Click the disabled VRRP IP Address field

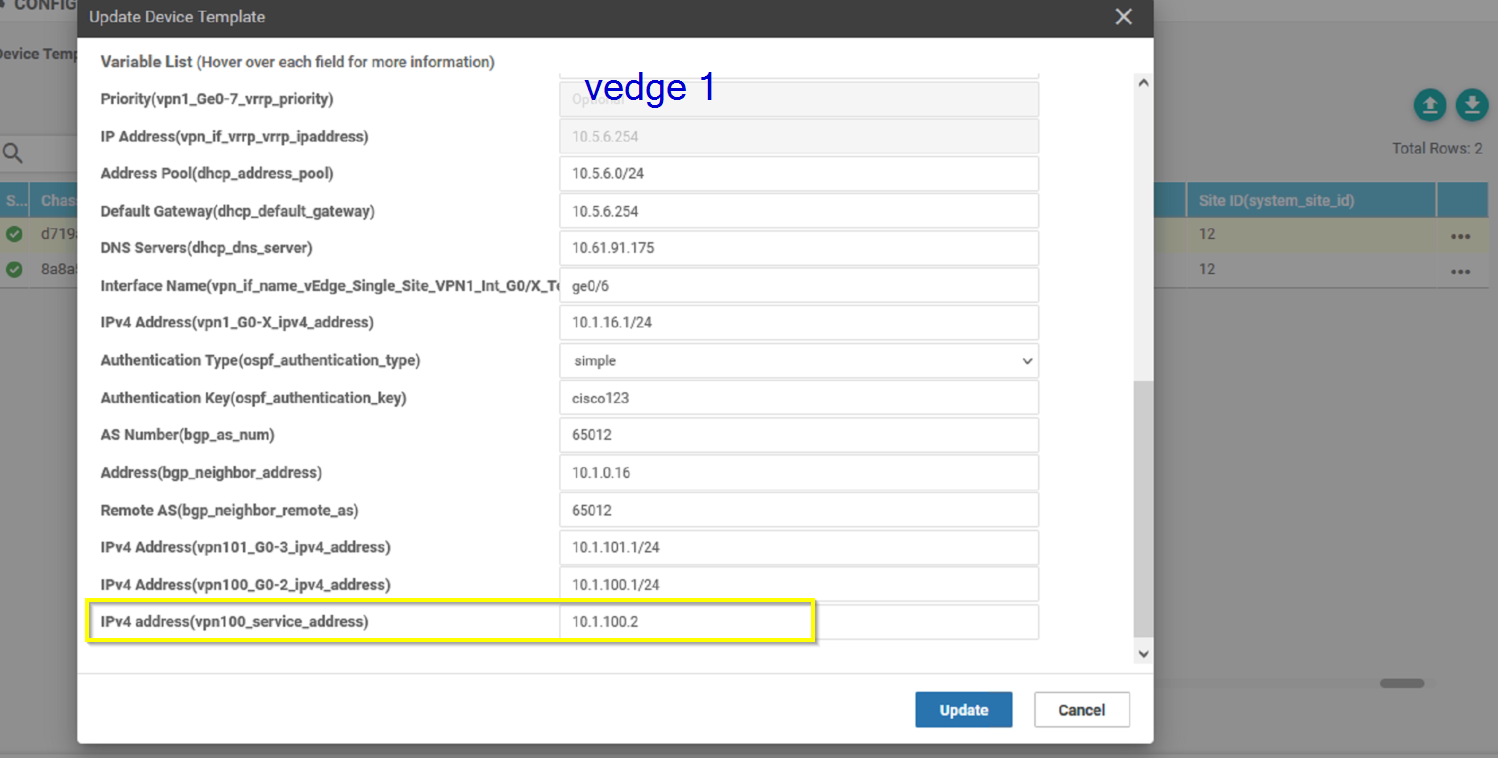(x=799, y=136)
